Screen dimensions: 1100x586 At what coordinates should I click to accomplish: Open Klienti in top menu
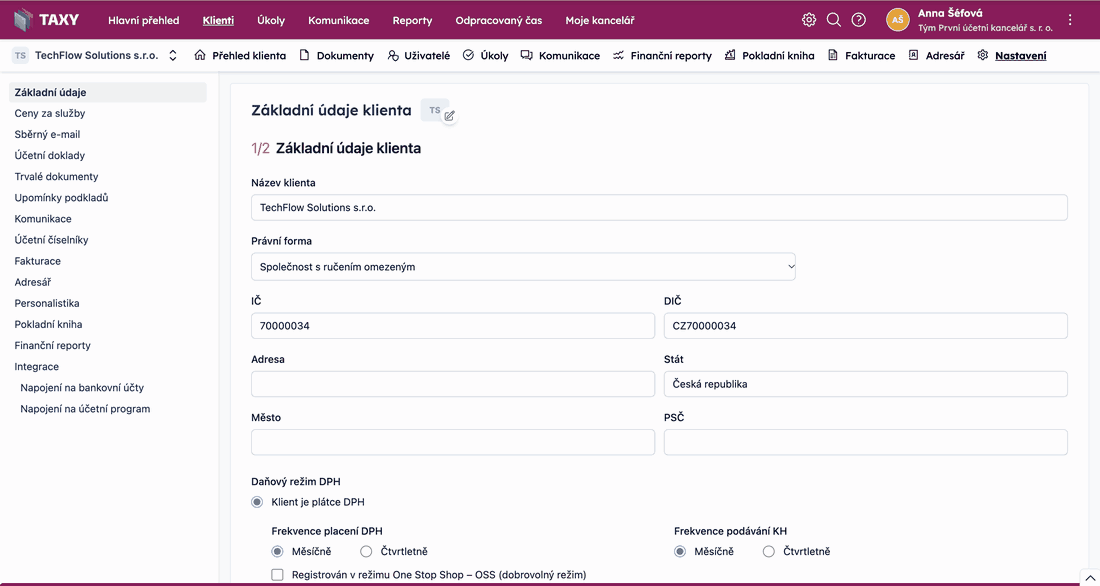click(218, 20)
